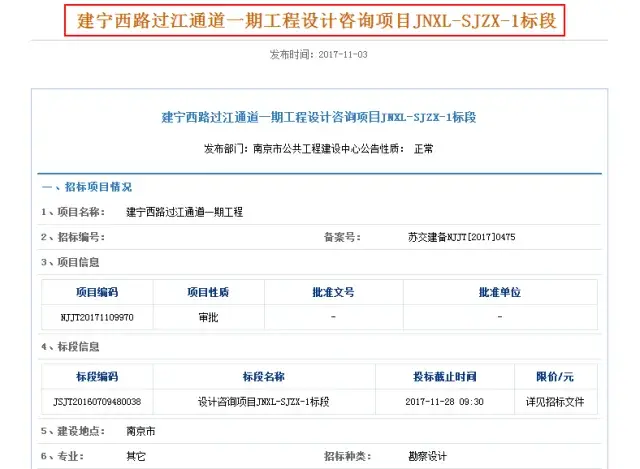The image size is (640, 469).
Task: Click column header 项目编码
Action: 97,292
